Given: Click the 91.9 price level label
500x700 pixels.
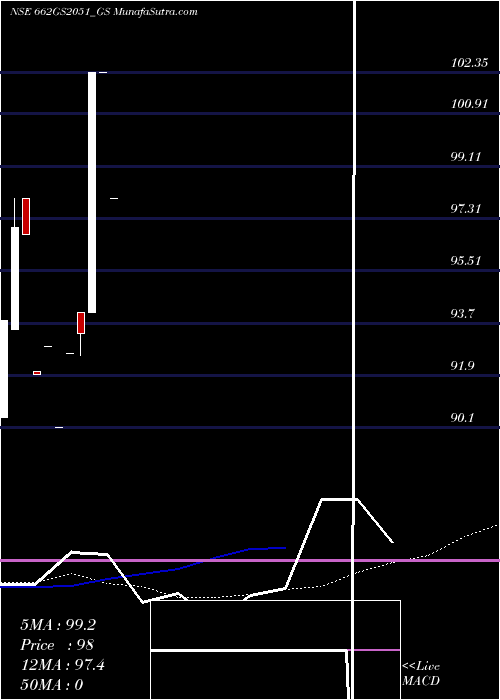Looking at the screenshot, I should (462, 366).
